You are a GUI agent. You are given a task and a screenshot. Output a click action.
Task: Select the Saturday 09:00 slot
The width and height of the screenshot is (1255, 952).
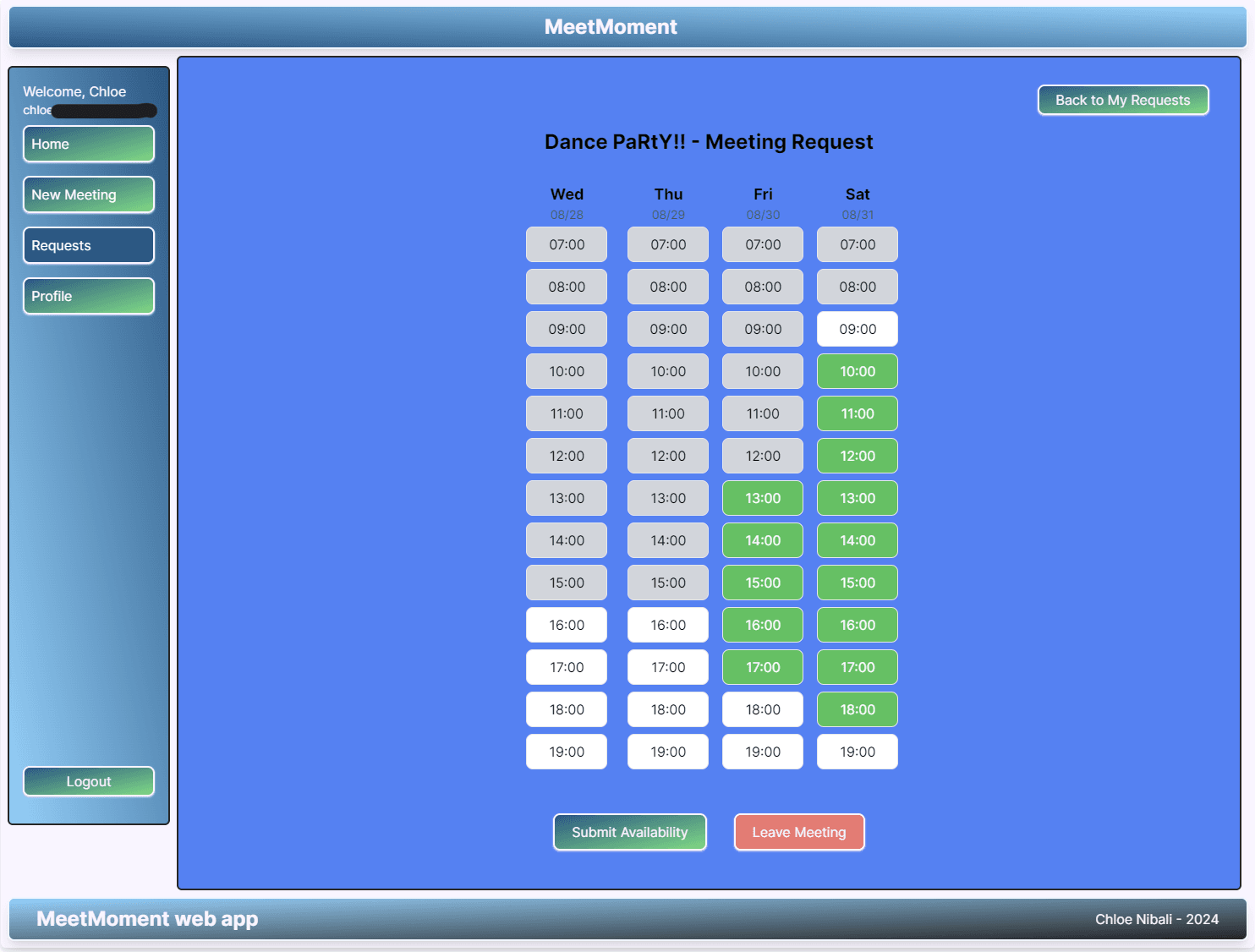click(857, 329)
